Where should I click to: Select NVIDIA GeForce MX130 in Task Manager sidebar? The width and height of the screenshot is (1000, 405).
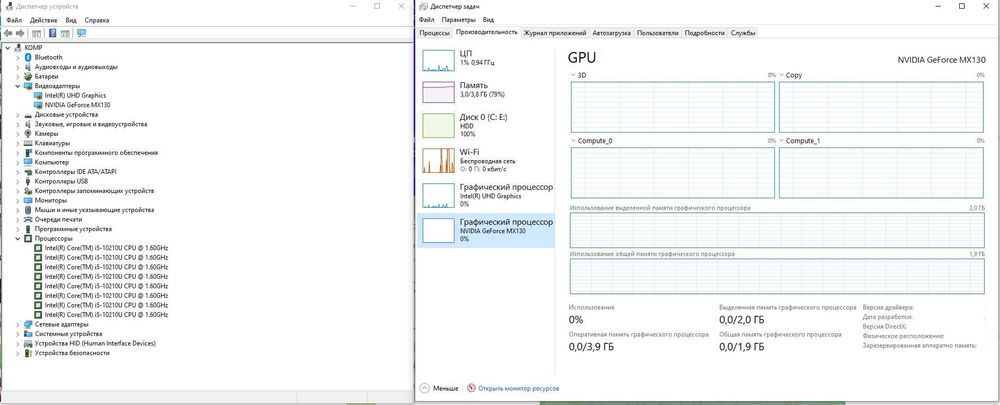[486, 230]
